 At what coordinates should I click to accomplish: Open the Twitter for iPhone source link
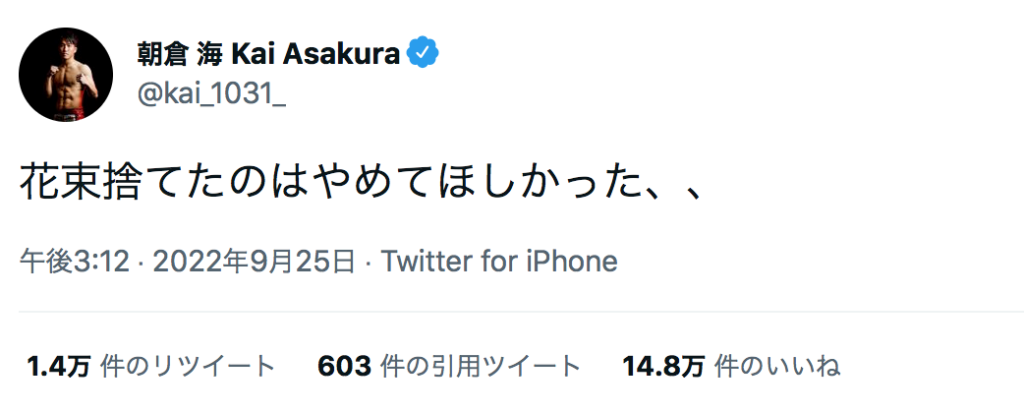click(499, 261)
